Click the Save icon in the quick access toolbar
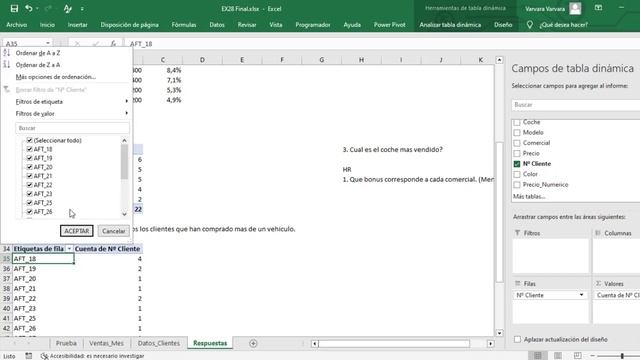The image size is (640, 360). [x=14, y=9]
